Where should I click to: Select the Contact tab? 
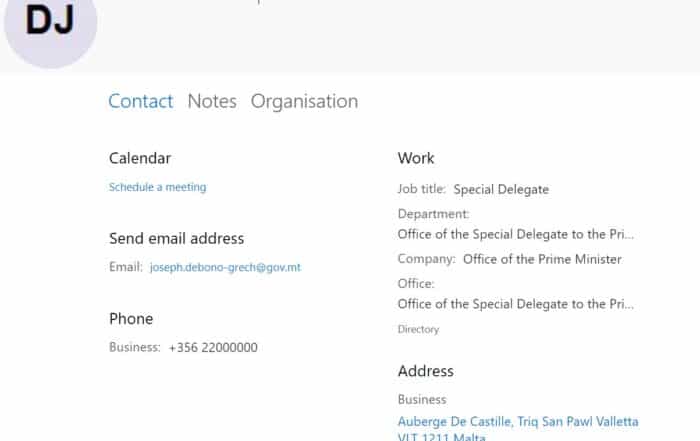140,101
